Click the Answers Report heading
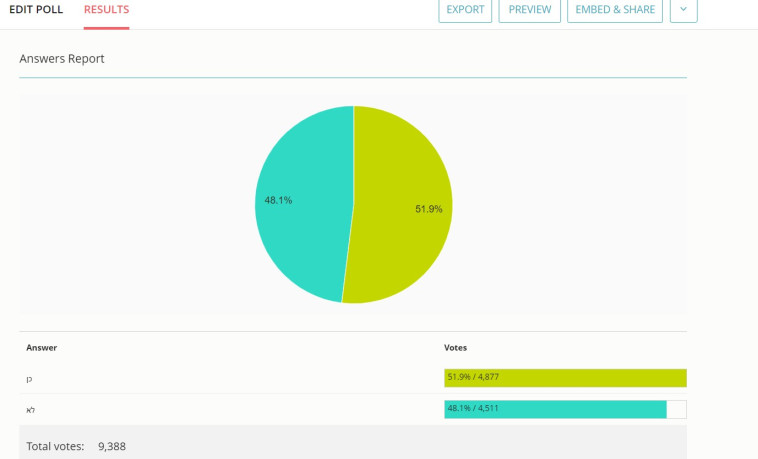The height and width of the screenshot is (459, 758). 62,59
